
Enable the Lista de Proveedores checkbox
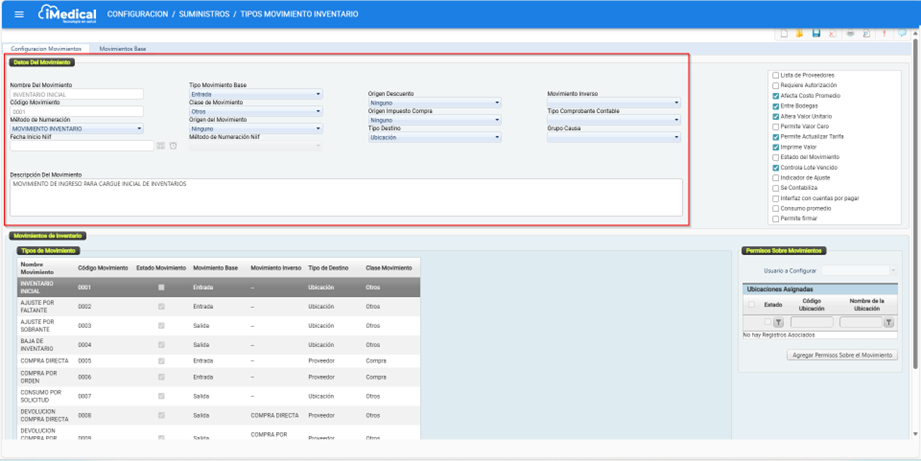coord(776,75)
